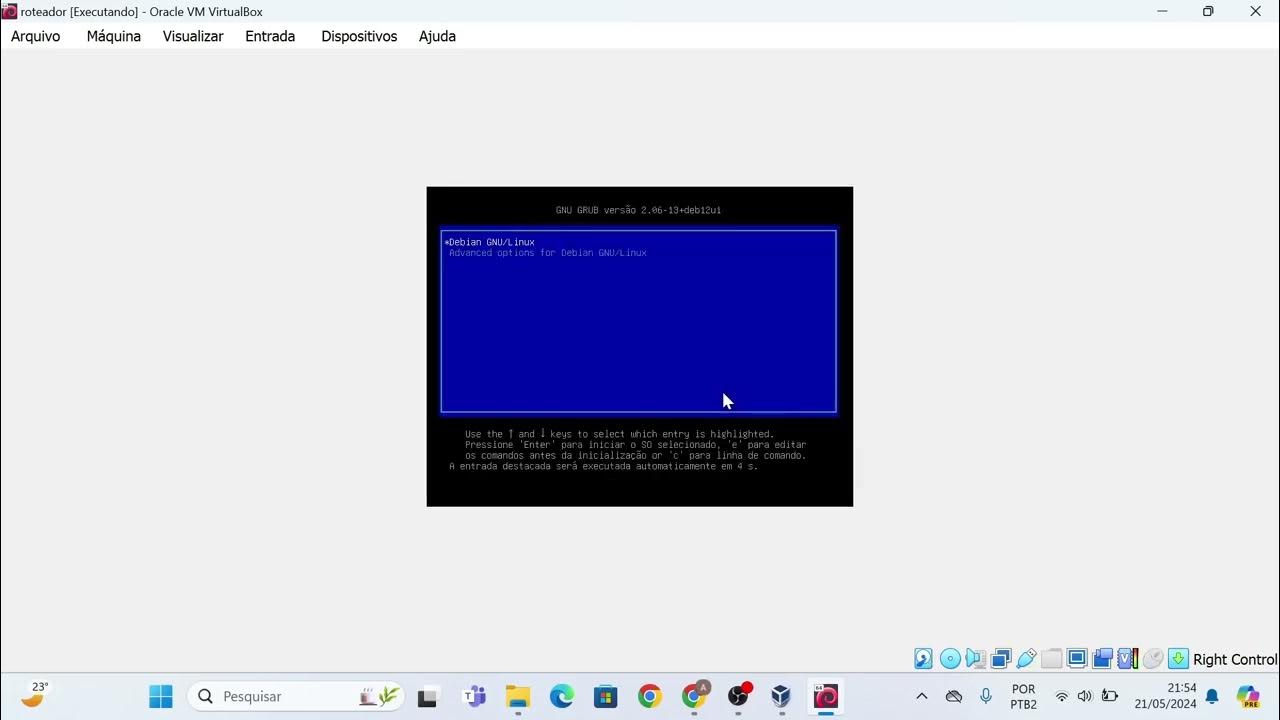This screenshot has width=1280, height=720.
Task: Open Chrome with profile badge on taskbar
Action: (x=694, y=696)
